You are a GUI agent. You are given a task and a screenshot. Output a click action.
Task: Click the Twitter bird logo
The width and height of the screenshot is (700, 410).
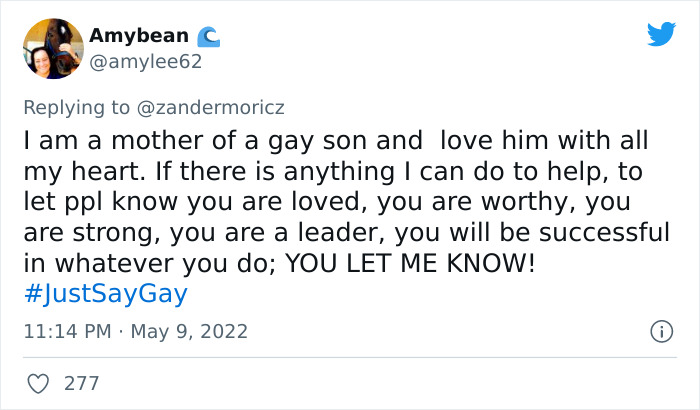[x=661, y=34]
